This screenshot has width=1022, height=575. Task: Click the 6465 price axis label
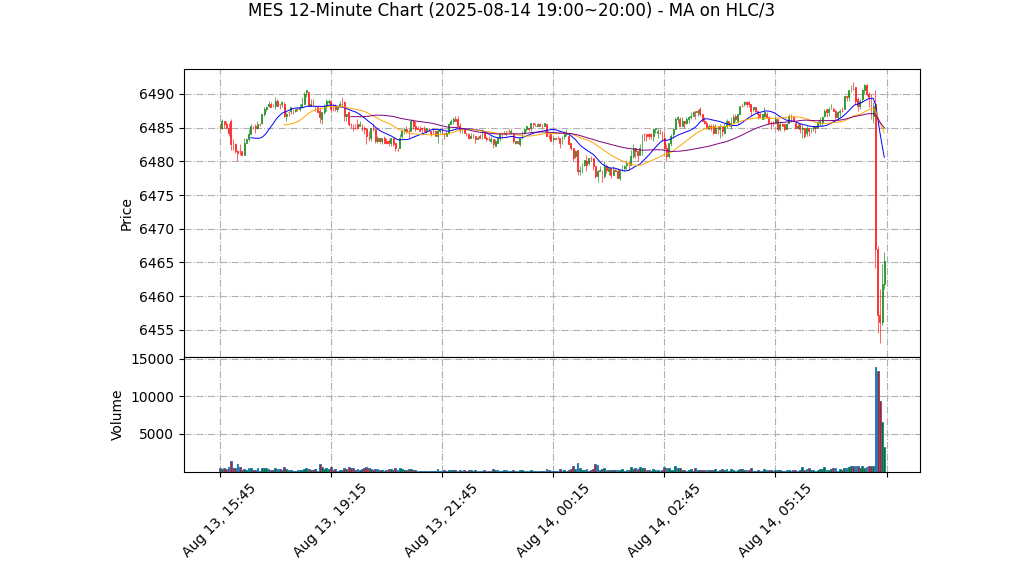(156, 263)
